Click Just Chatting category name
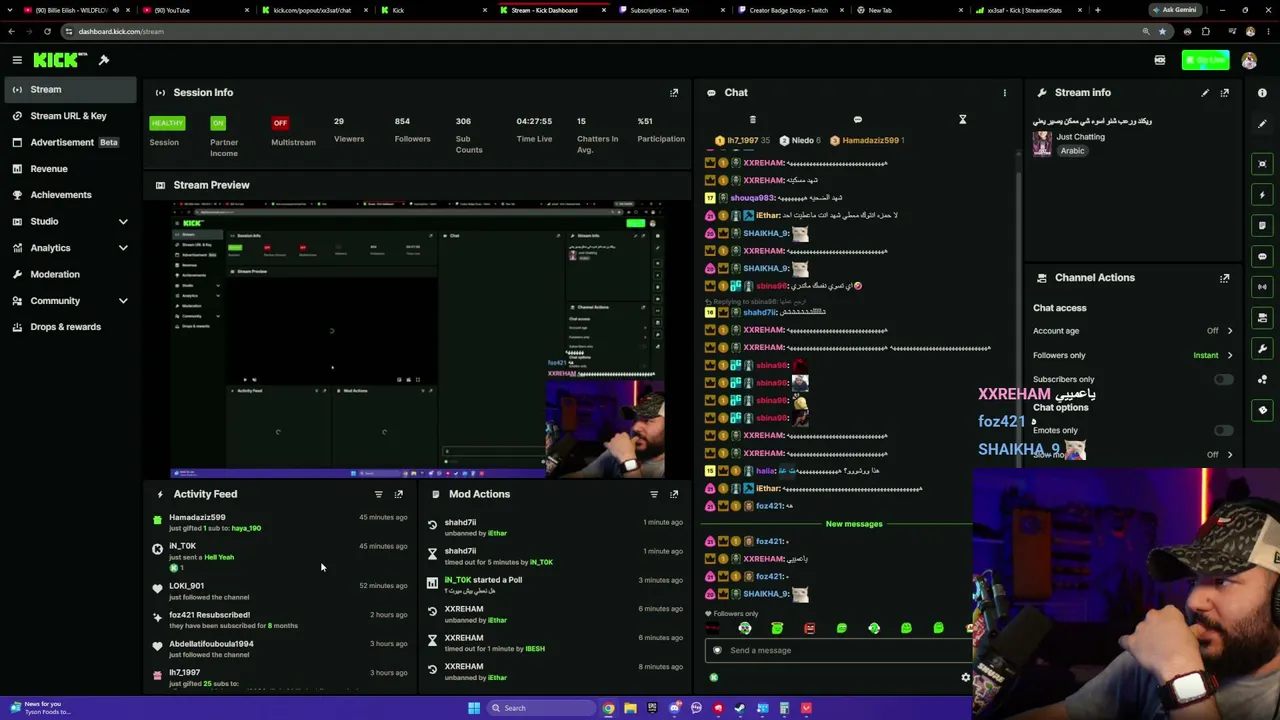This screenshot has width=1280, height=720. coord(1080,137)
